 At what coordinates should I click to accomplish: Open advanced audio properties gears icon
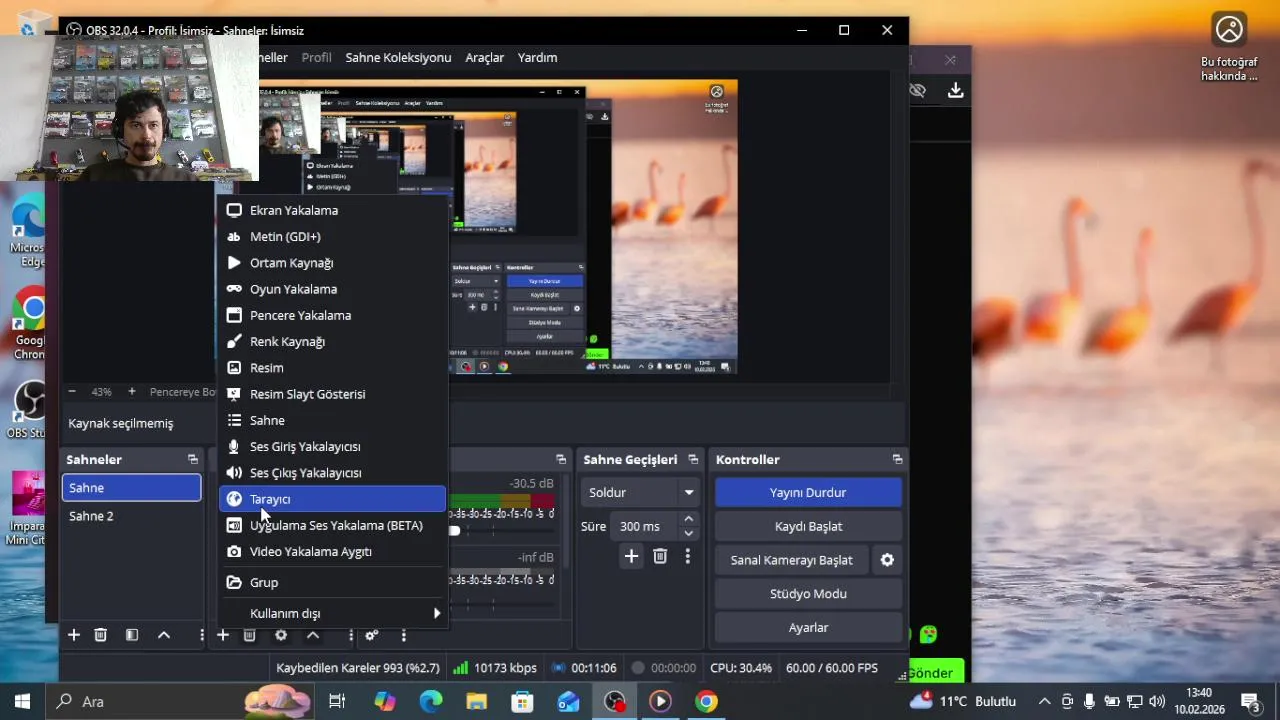click(372, 635)
